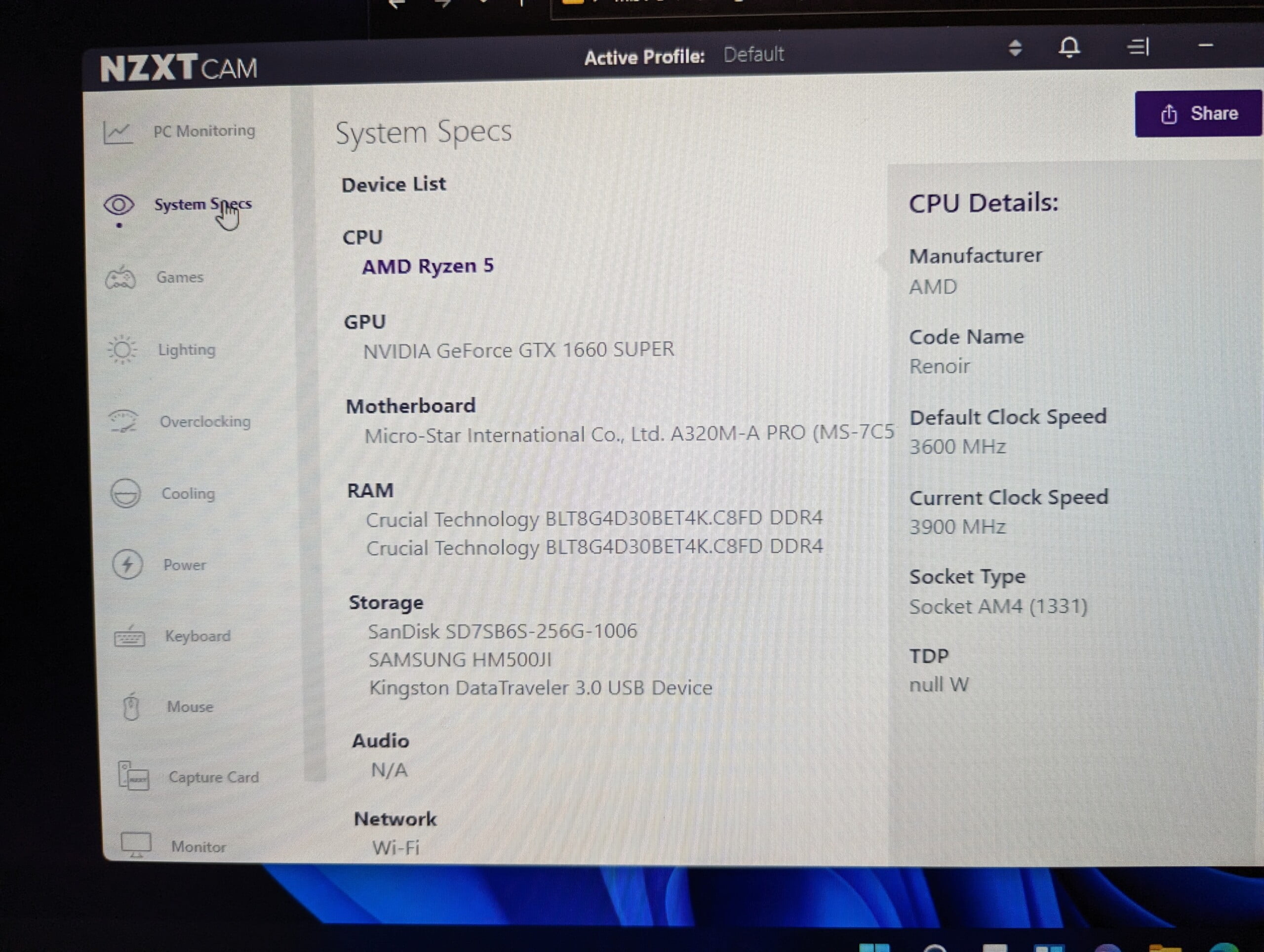
Task: Open notifications bell icon
Action: (x=1069, y=47)
